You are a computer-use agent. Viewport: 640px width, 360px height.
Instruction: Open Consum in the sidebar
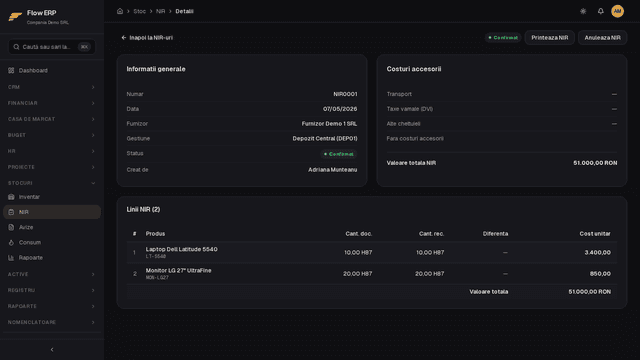pos(52,242)
